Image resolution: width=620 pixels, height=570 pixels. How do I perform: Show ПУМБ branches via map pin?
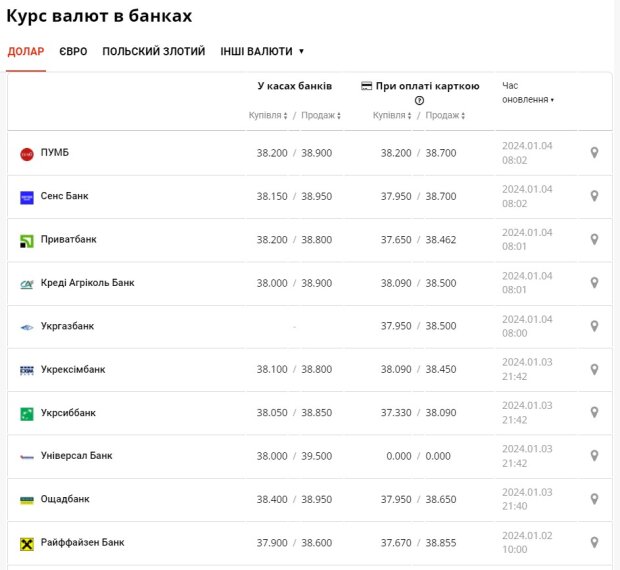tap(594, 153)
